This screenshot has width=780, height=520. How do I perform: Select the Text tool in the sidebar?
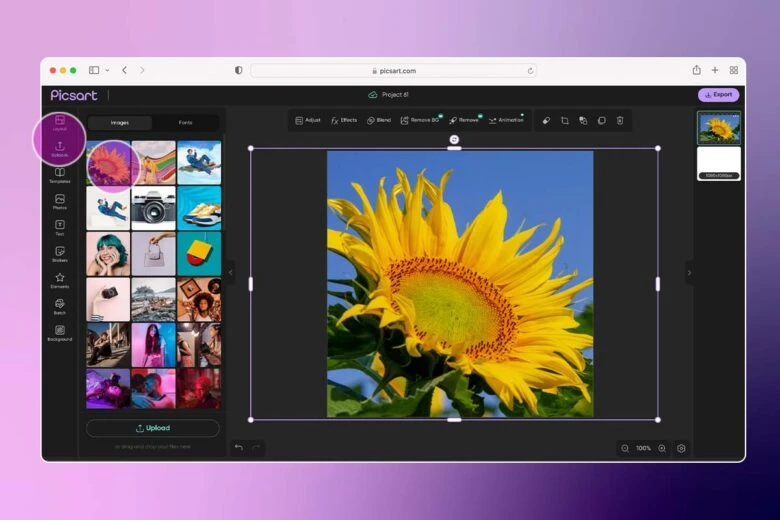[x=60, y=228]
